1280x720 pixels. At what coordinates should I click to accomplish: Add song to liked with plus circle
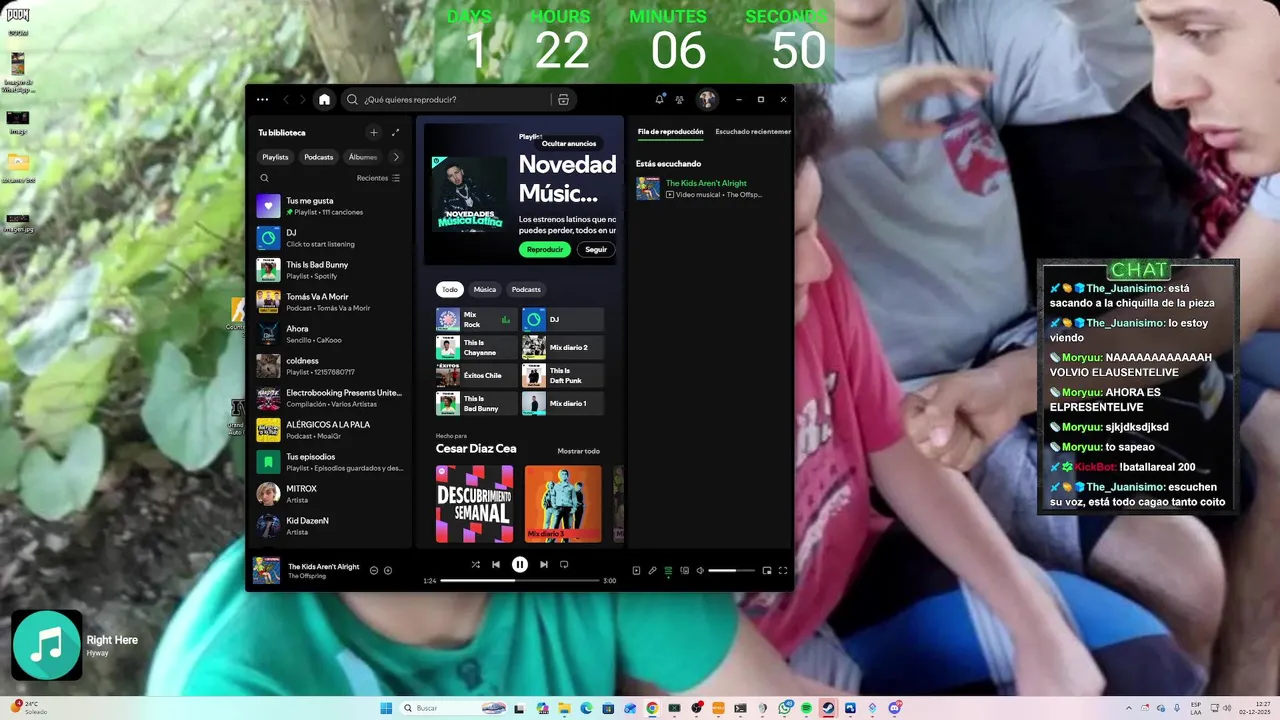click(388, 570)
